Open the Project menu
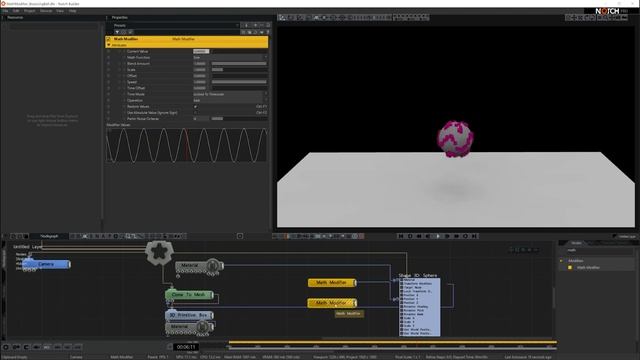640x360 pixels. click(x=29, y=11)
